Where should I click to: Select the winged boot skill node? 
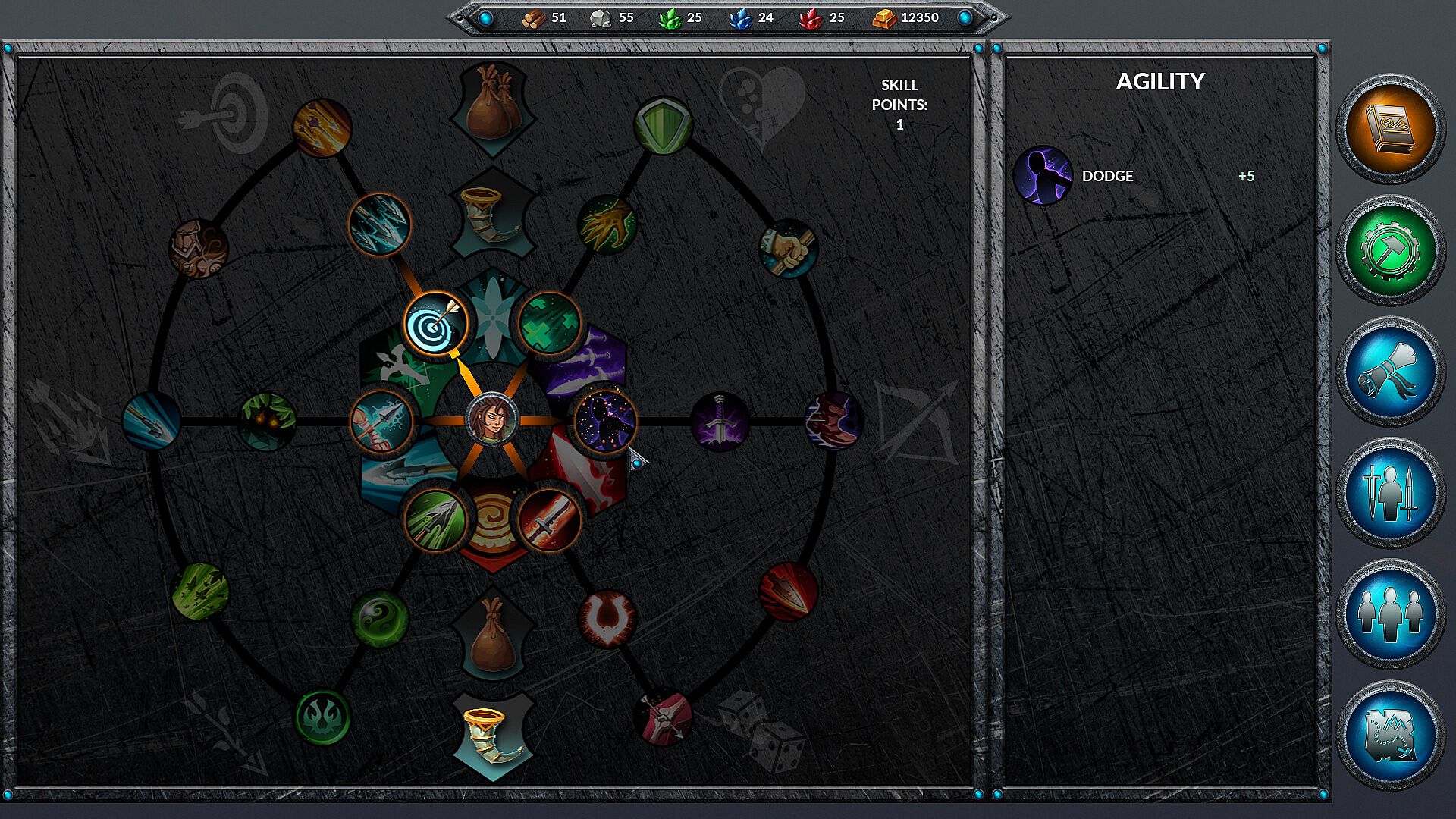pos(833,421)
